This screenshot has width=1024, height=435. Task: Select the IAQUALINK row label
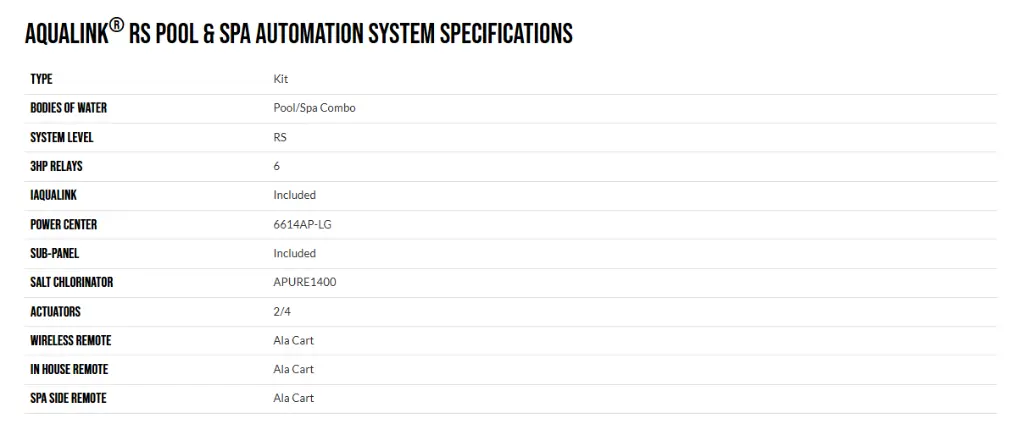coord(54,195)
